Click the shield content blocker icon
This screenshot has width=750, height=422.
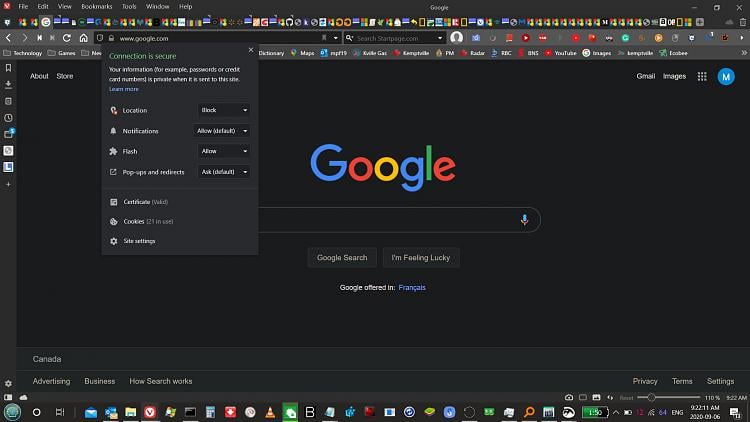pyautogui.click(x=100, y=38)
